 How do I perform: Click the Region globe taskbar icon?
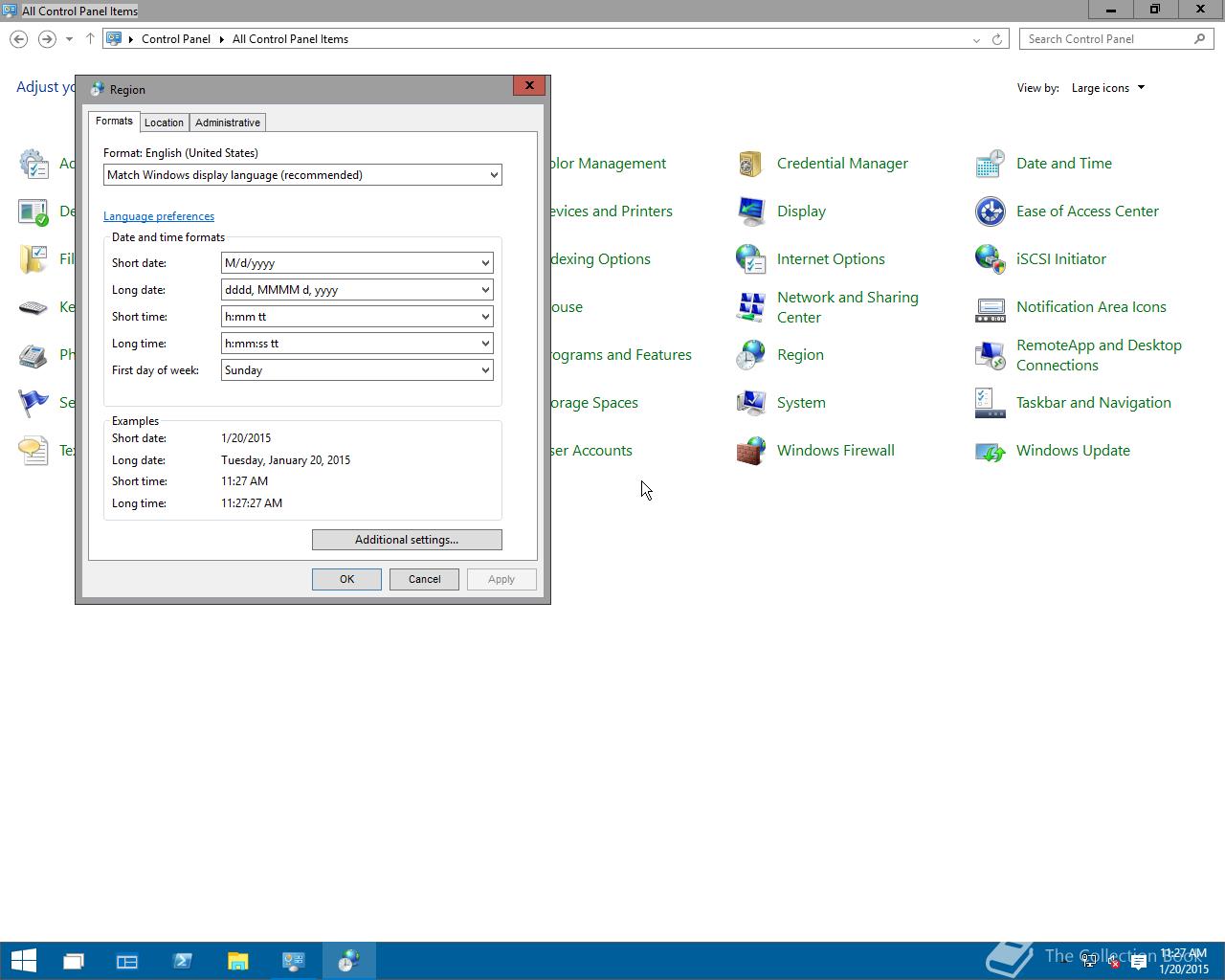348,961
